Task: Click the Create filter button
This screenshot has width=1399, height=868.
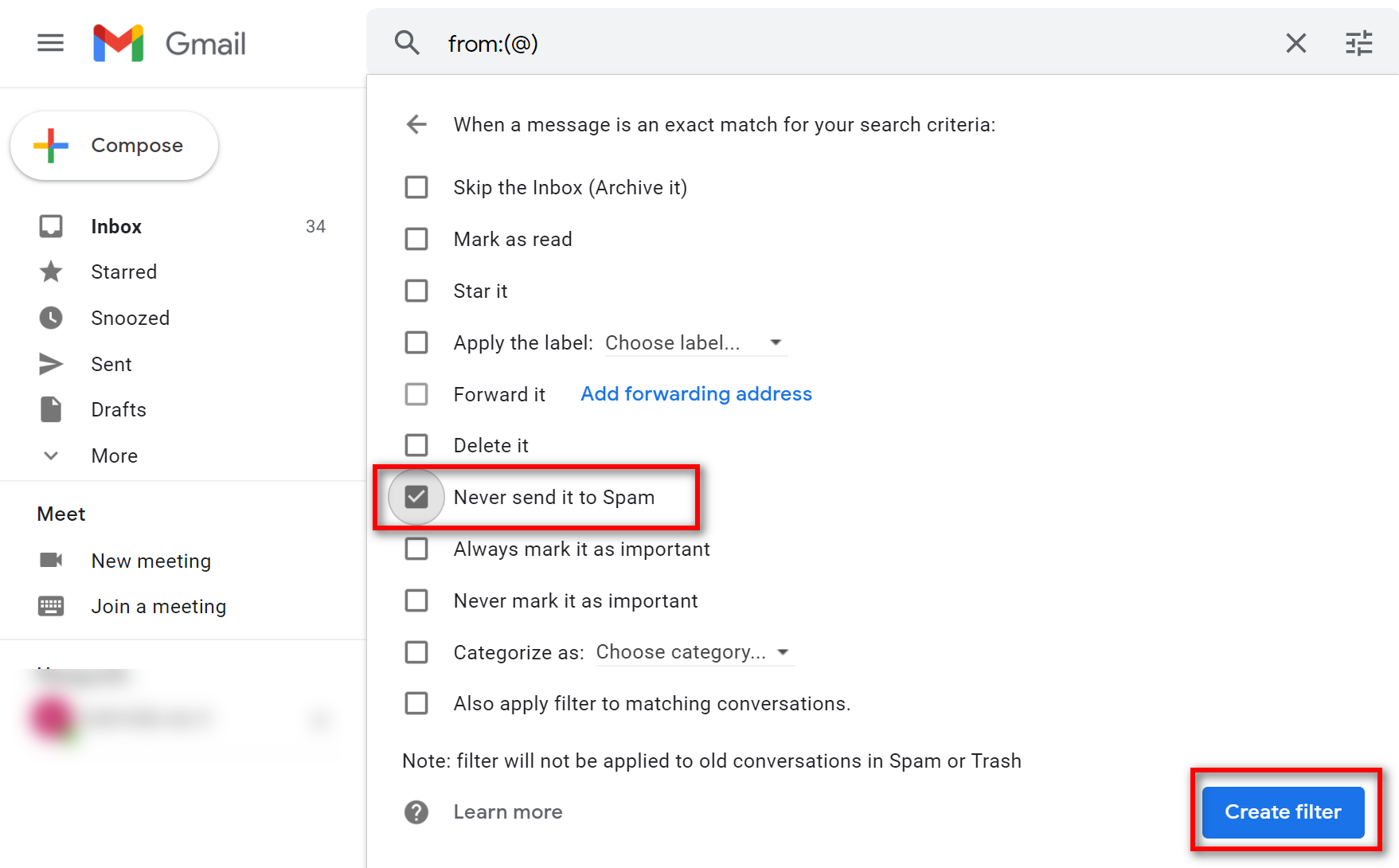Action: coord(1282,811)
